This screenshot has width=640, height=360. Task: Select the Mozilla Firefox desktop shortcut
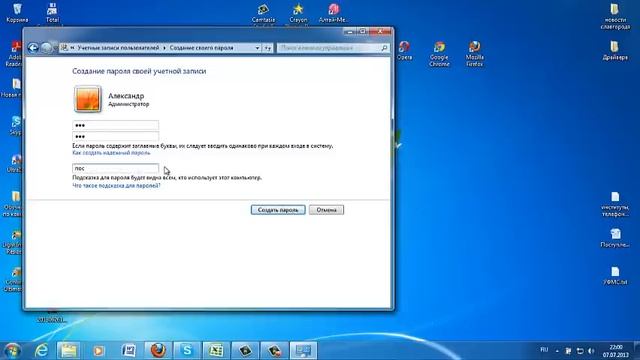474,54
